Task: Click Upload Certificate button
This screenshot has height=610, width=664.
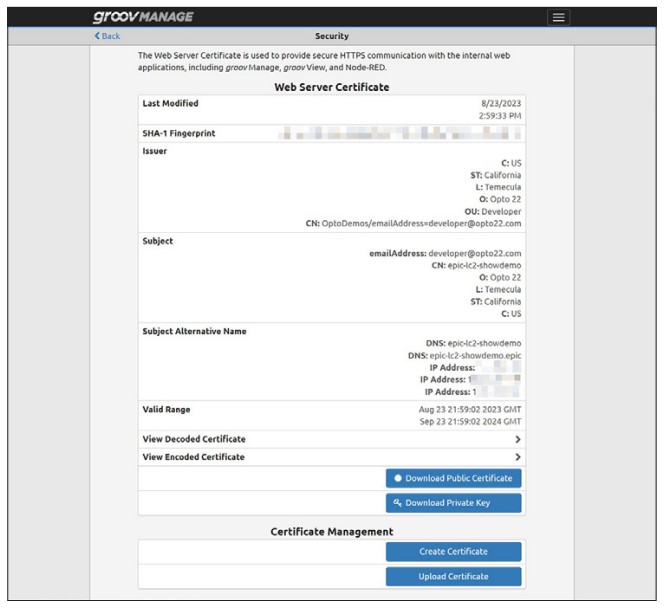Action: pos(454,577)
